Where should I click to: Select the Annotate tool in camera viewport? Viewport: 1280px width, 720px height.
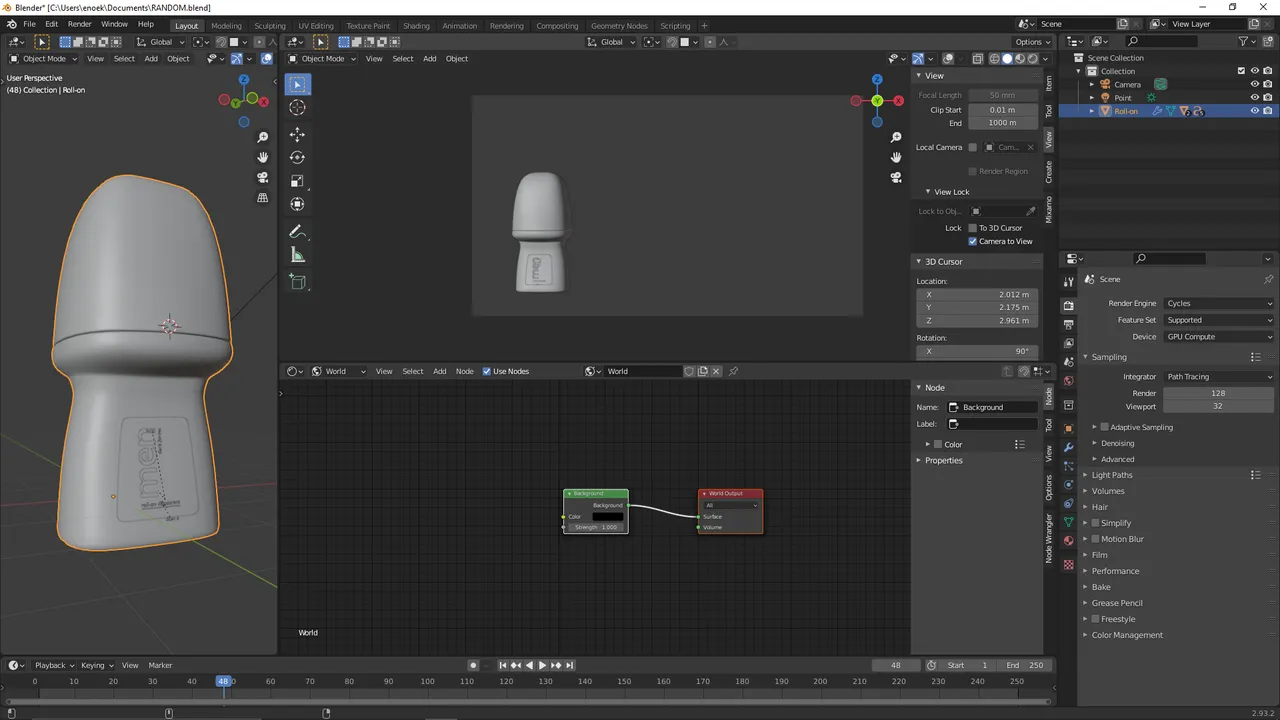point(298,231)
